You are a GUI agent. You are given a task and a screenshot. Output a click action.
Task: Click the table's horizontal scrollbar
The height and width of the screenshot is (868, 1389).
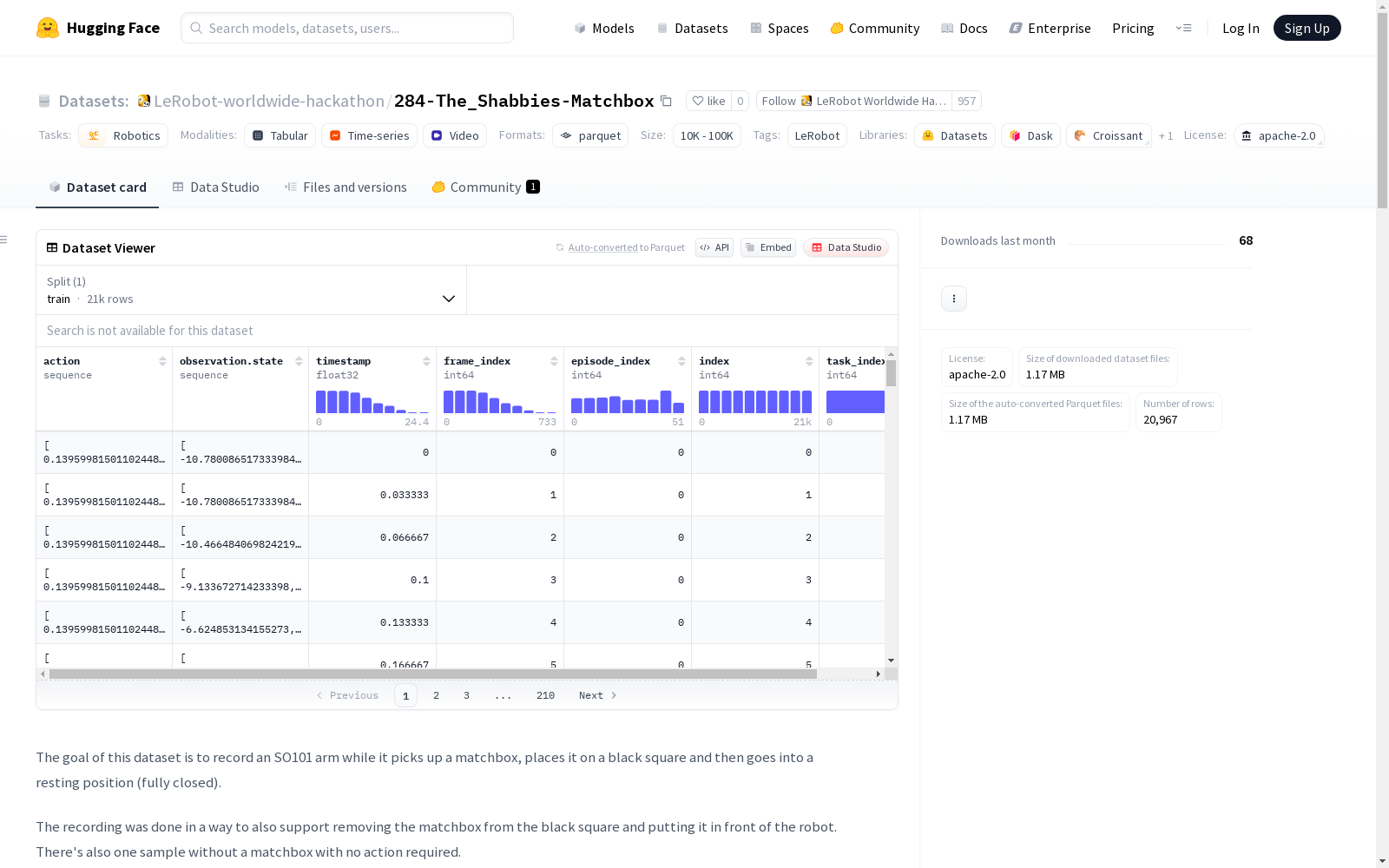coord(433,674)
